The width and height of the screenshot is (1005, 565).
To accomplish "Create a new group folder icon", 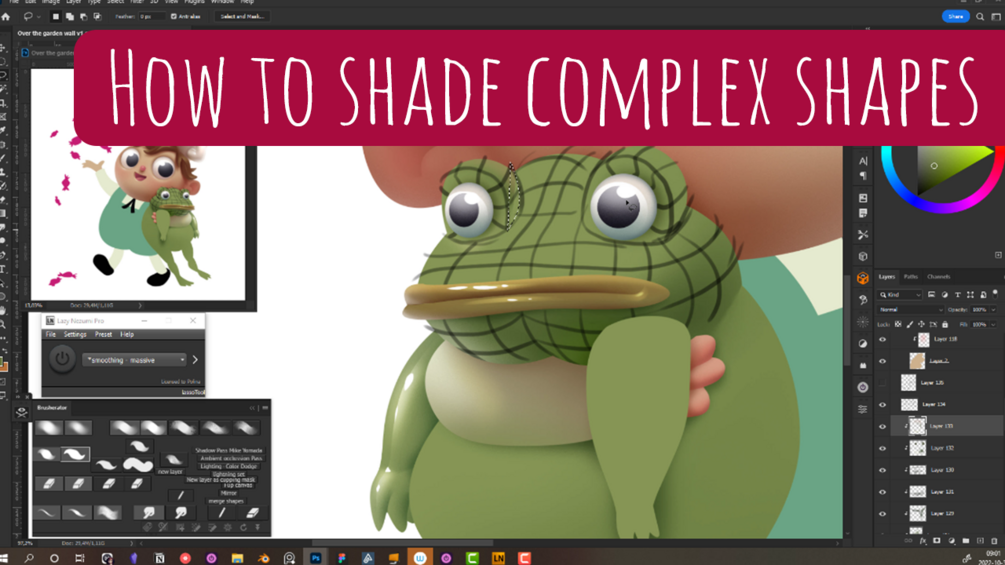I will tap(966, 541).
